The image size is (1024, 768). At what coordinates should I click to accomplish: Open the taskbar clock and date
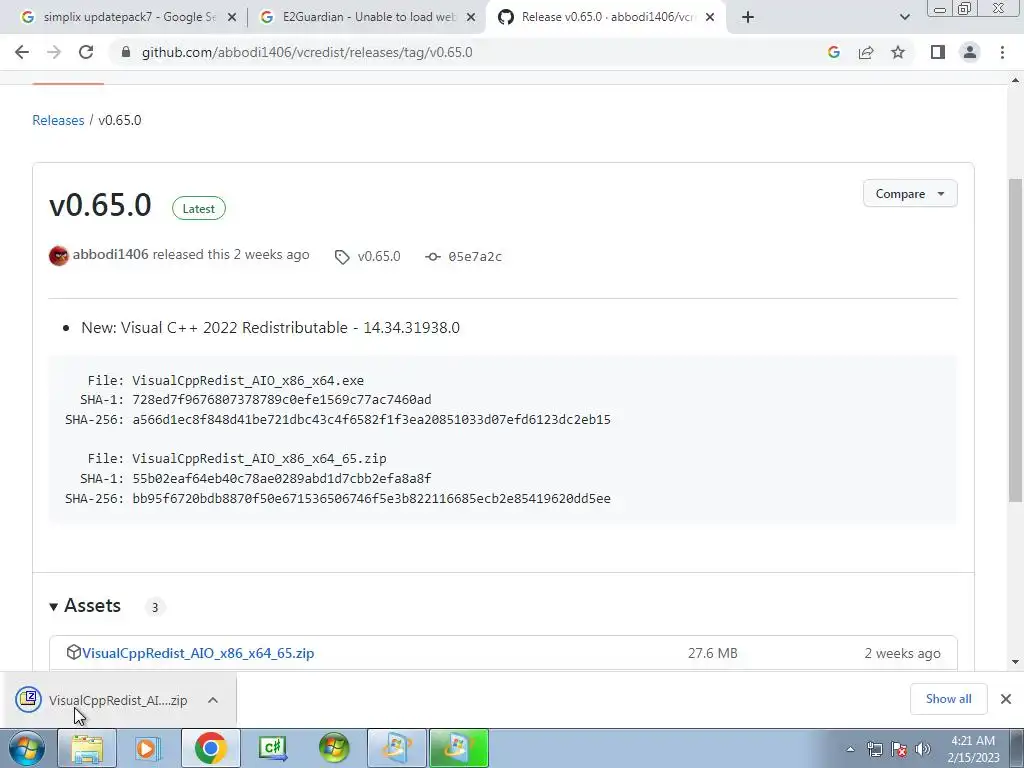[973, 749]
